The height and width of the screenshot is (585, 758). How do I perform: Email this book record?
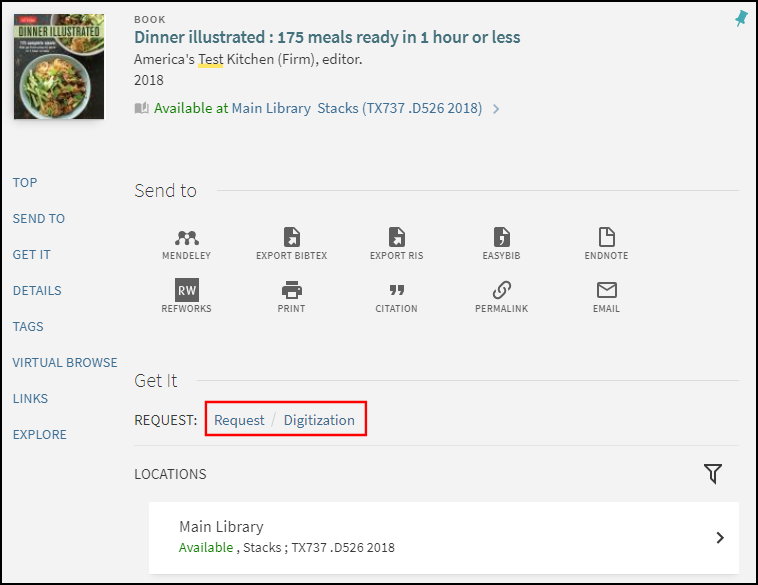(x=606, y=296)
